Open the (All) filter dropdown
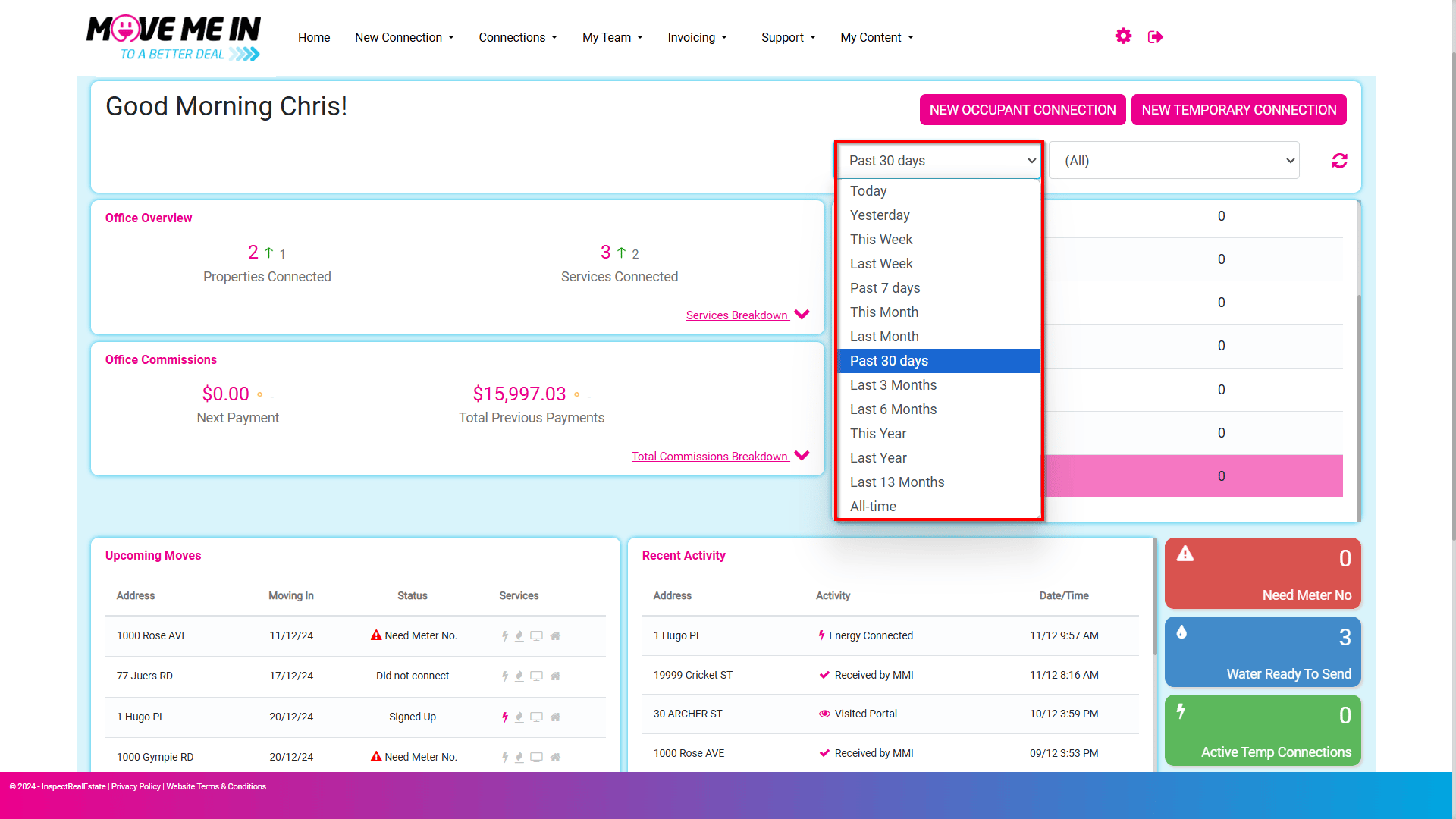 (1174, 161)
